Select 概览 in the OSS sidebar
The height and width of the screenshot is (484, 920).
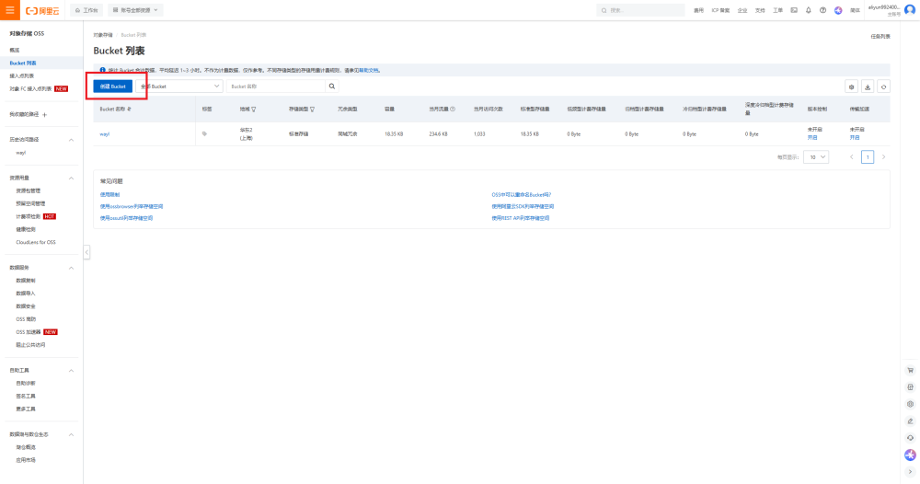coord(15,49)
